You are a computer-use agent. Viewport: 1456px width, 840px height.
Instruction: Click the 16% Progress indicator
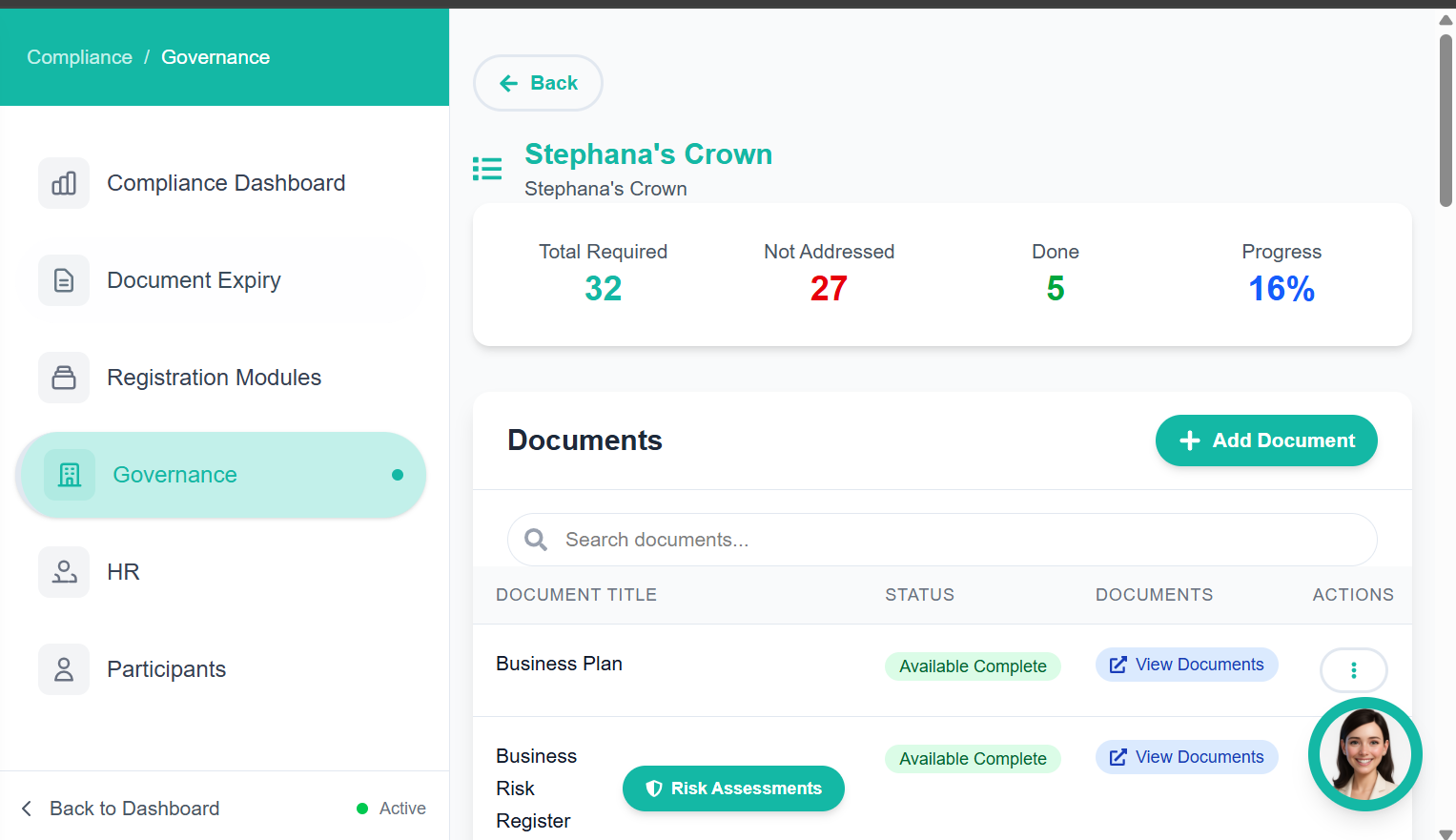point(1281,289)
